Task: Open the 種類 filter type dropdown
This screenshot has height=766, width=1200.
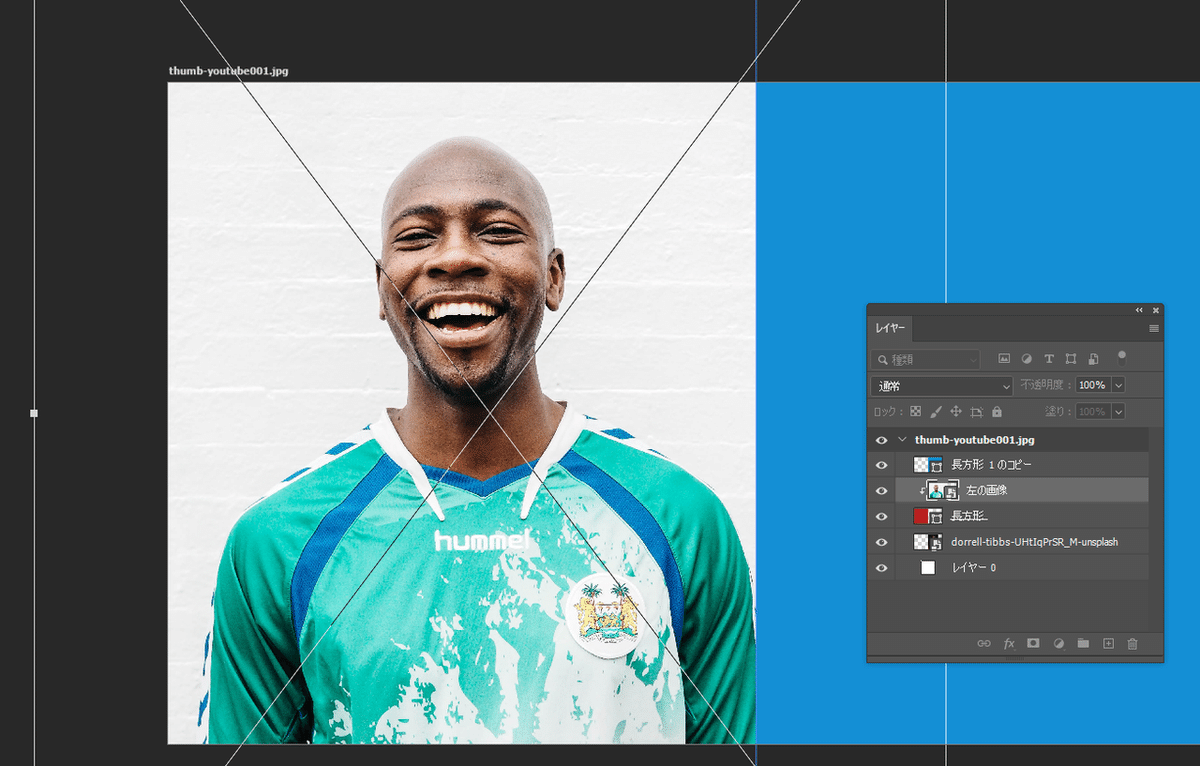Action: click(x=925, y=359)
